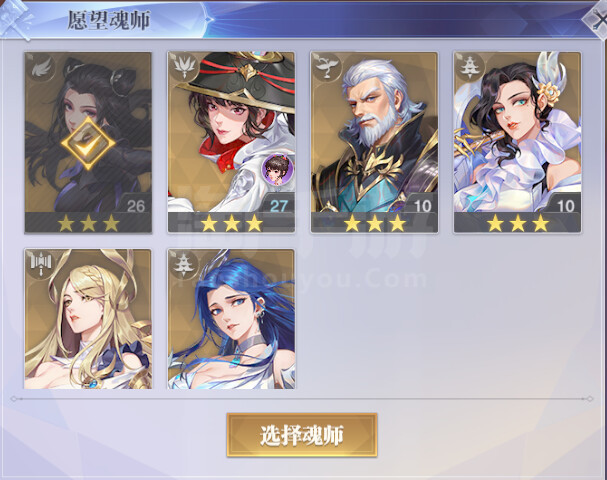
Task: Select the blue-haired soul master card
Action: click(x=231, y=319)
